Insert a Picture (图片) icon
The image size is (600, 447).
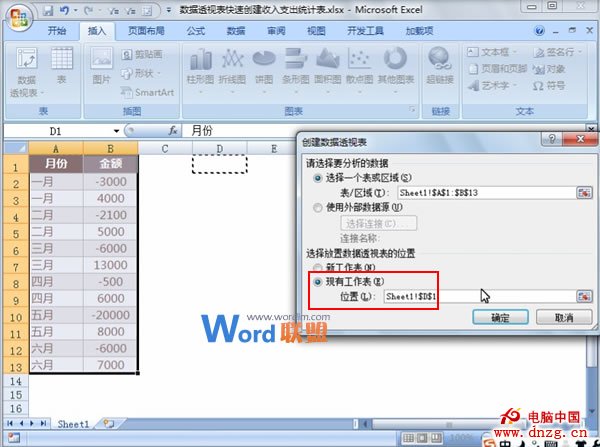[x=101, y=65]
